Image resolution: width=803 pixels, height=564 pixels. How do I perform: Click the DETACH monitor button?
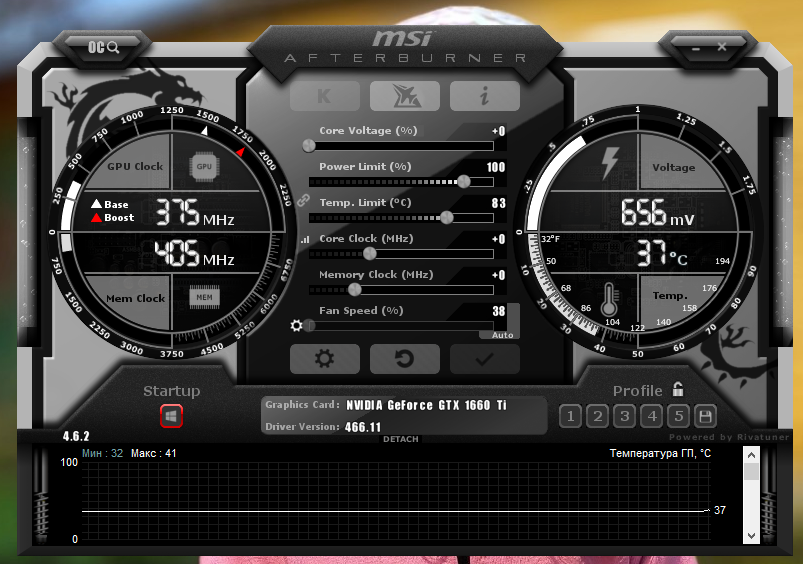coord(400,439)
